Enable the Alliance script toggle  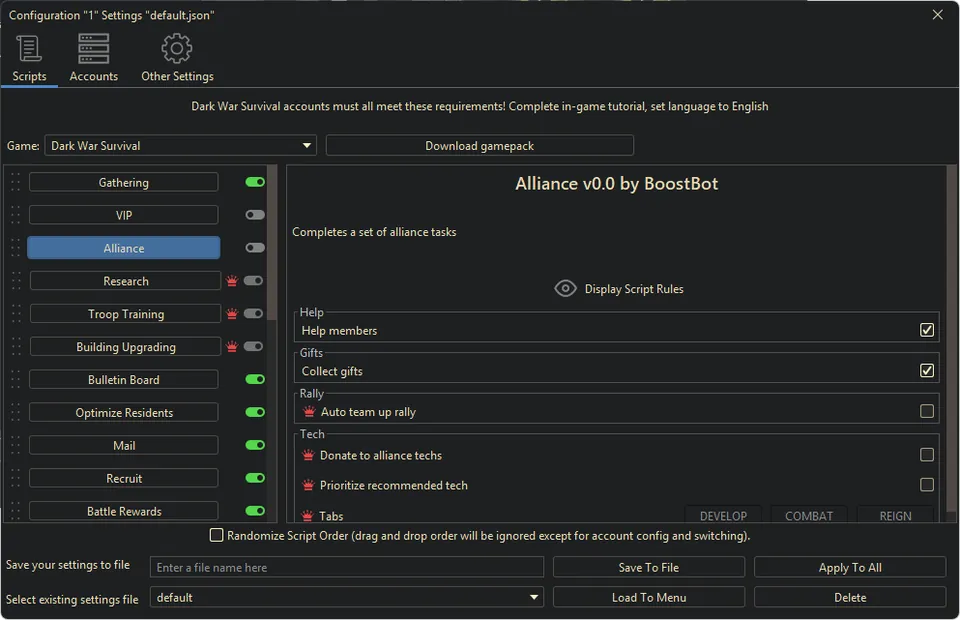coord(255,248)
